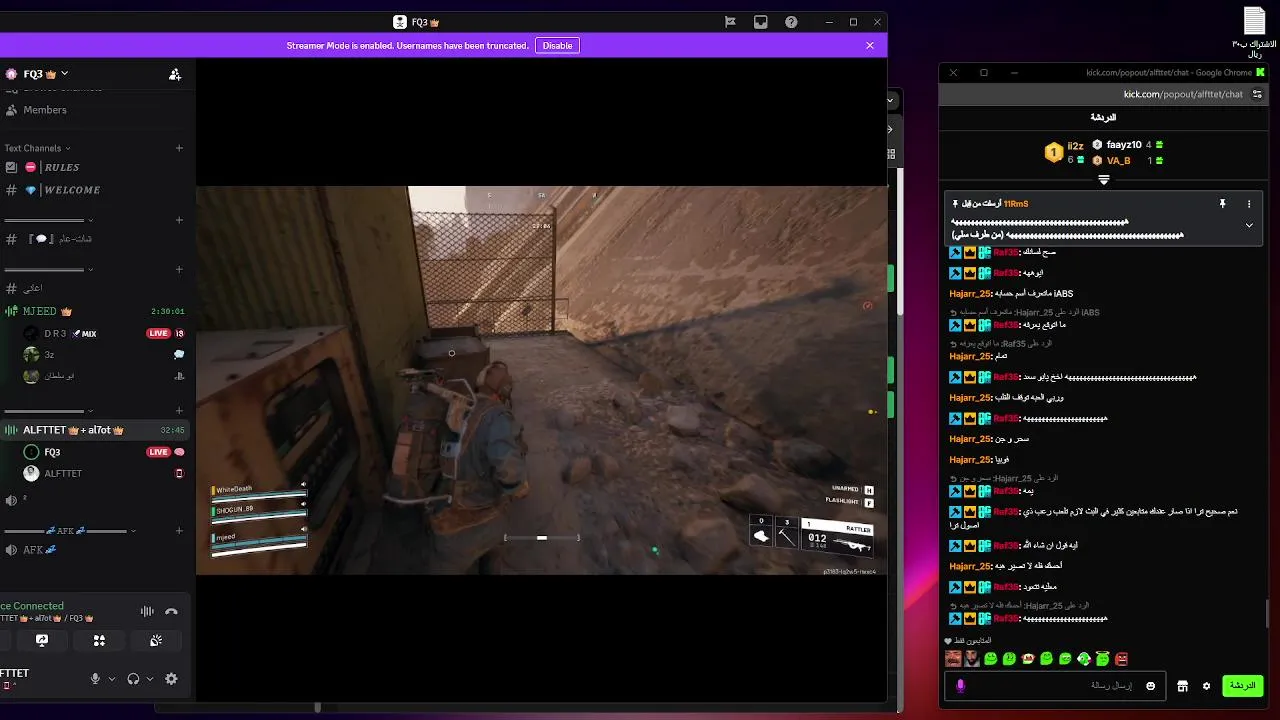Viewport: 1280px width, 720px height.
Task: Disable Streamer Mode from the purple banner
Action: [x=557, y=46]
